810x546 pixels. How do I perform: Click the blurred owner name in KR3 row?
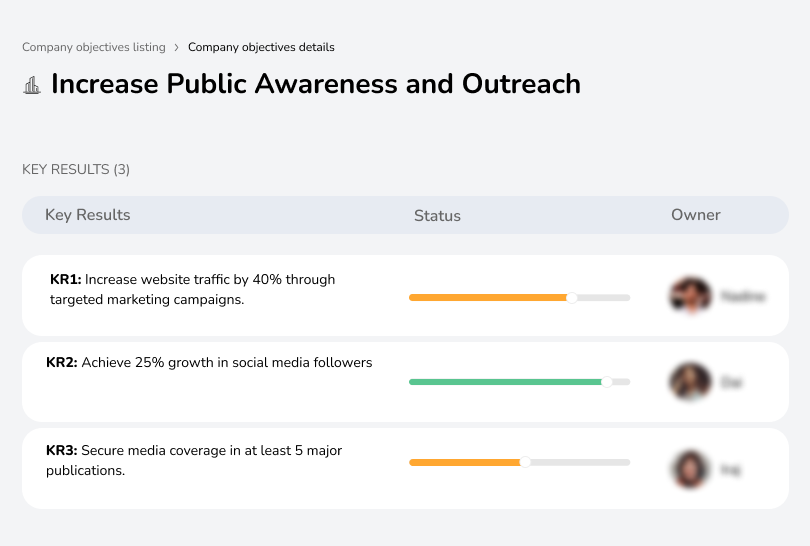(730, 470)
